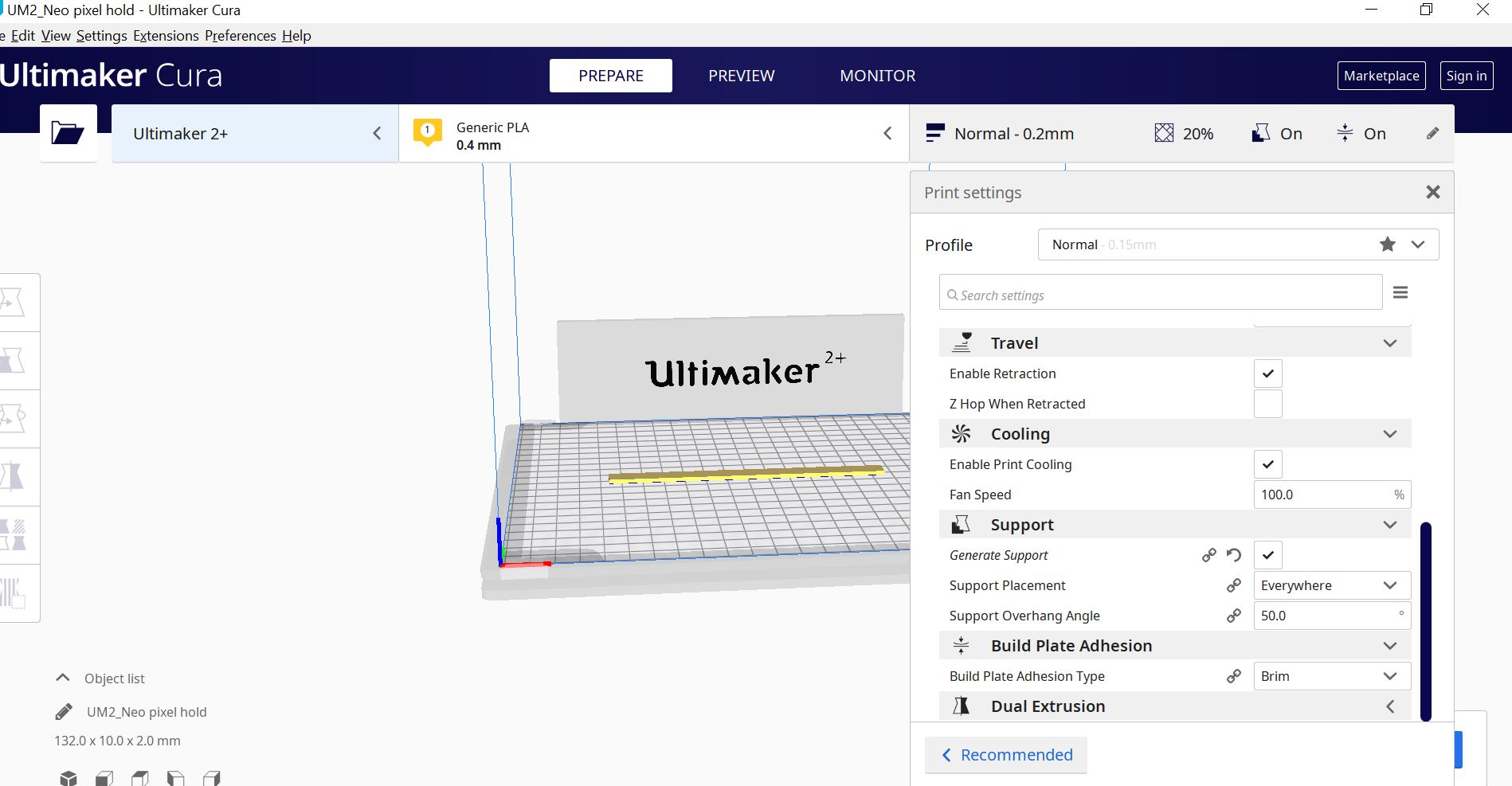Open the Help menu
This screenshot has height=786, width=1512.
pos(296,36)
